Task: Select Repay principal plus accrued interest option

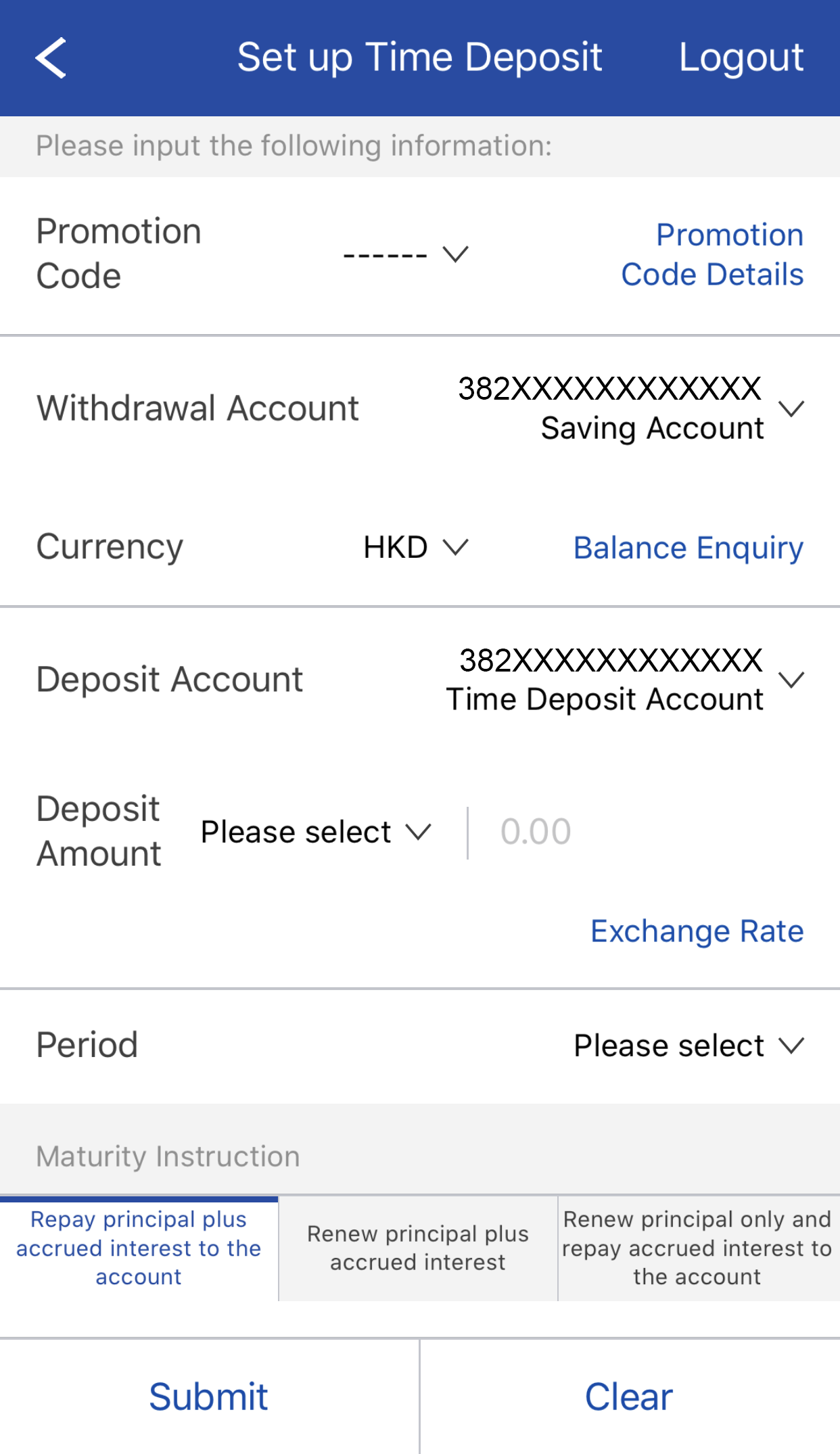Action: click(x=139, y=1248)
